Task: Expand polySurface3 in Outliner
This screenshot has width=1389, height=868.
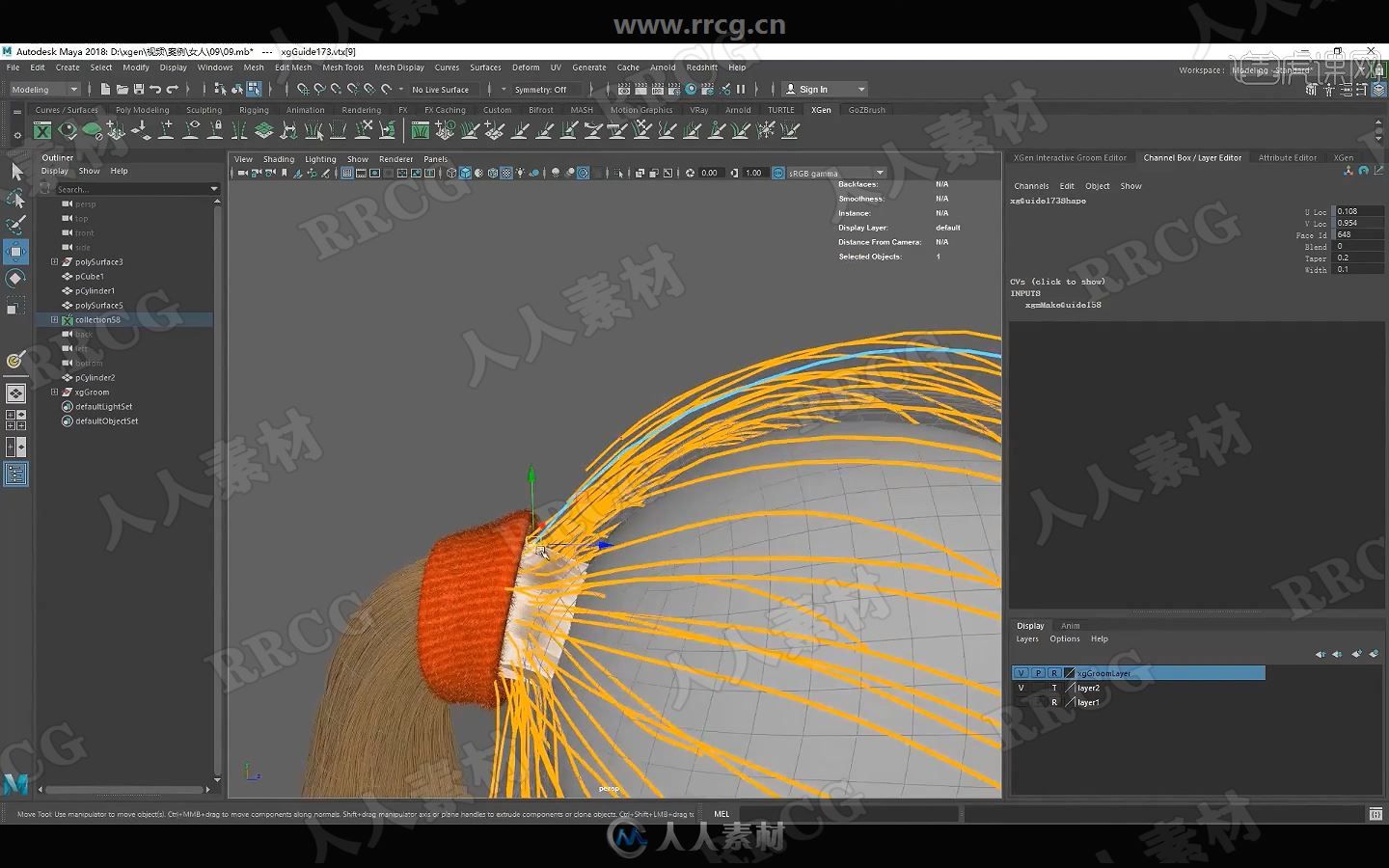Action: pyautogui.click(x=55, y=261)
